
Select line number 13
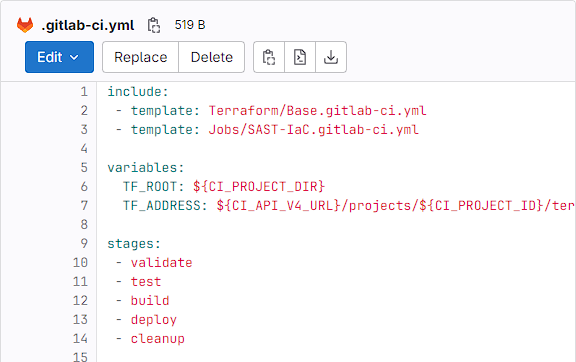coord(80,320)
